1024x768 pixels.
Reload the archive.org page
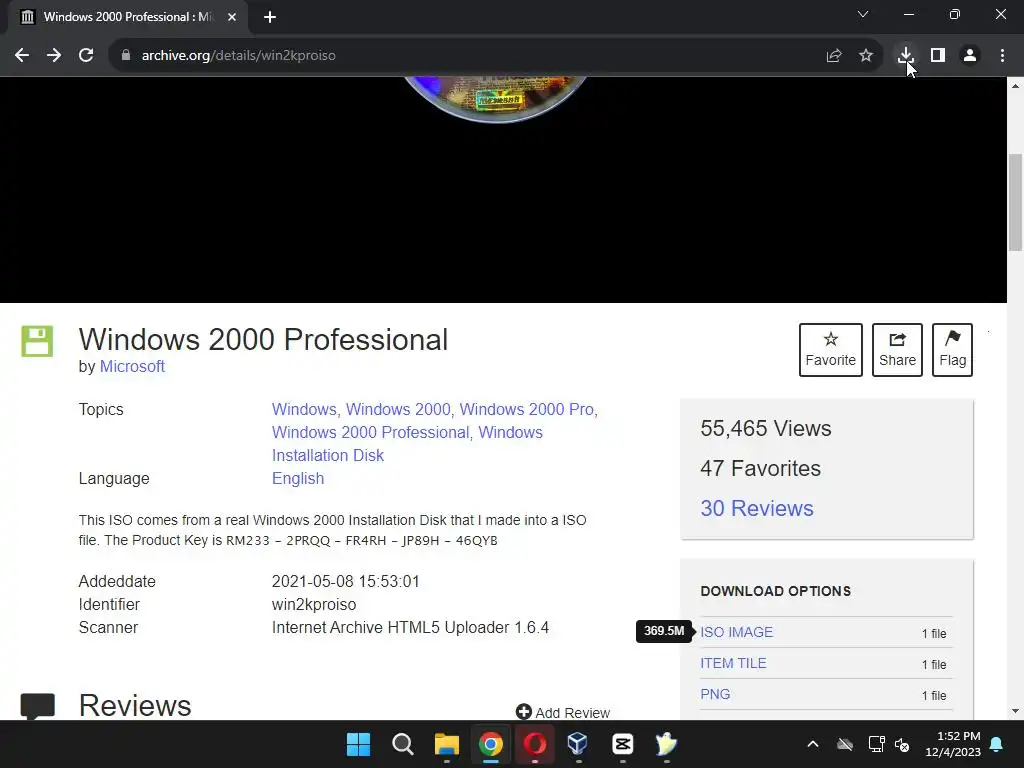[86, 56]
